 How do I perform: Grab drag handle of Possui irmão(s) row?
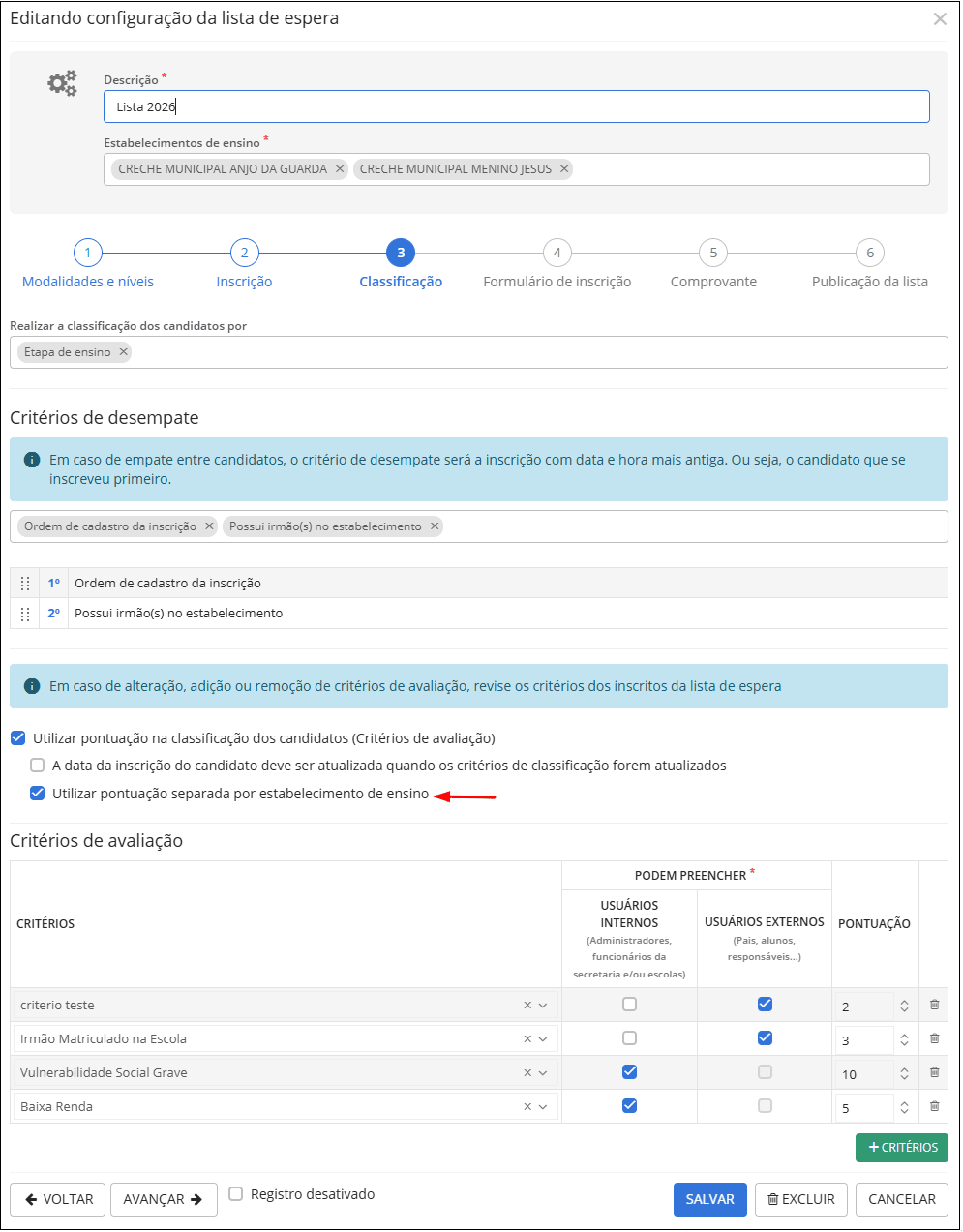click(x=25, y=614)
